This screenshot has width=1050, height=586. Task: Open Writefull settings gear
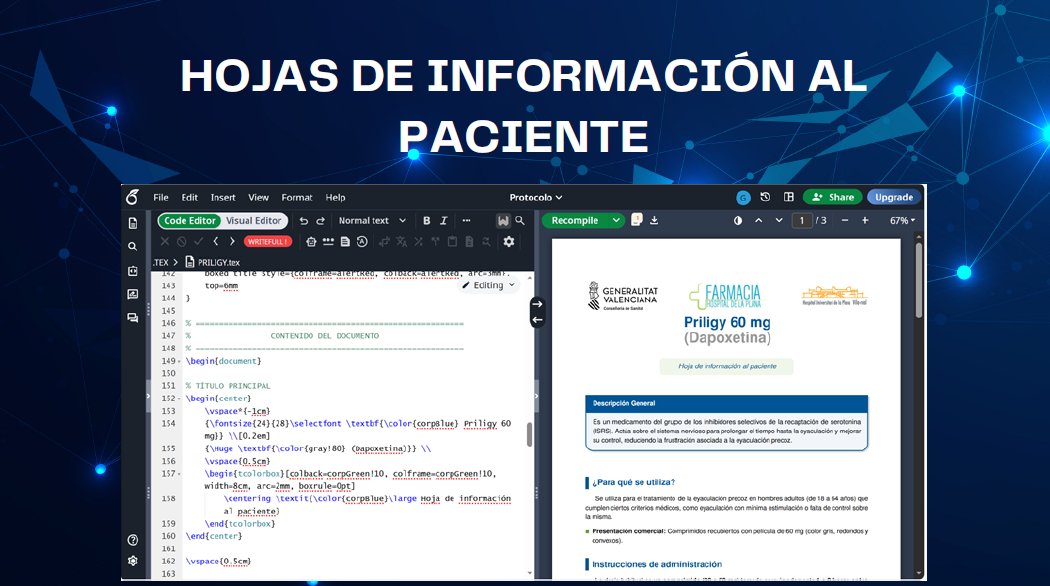pyautogui.click(x=509, y=241)
